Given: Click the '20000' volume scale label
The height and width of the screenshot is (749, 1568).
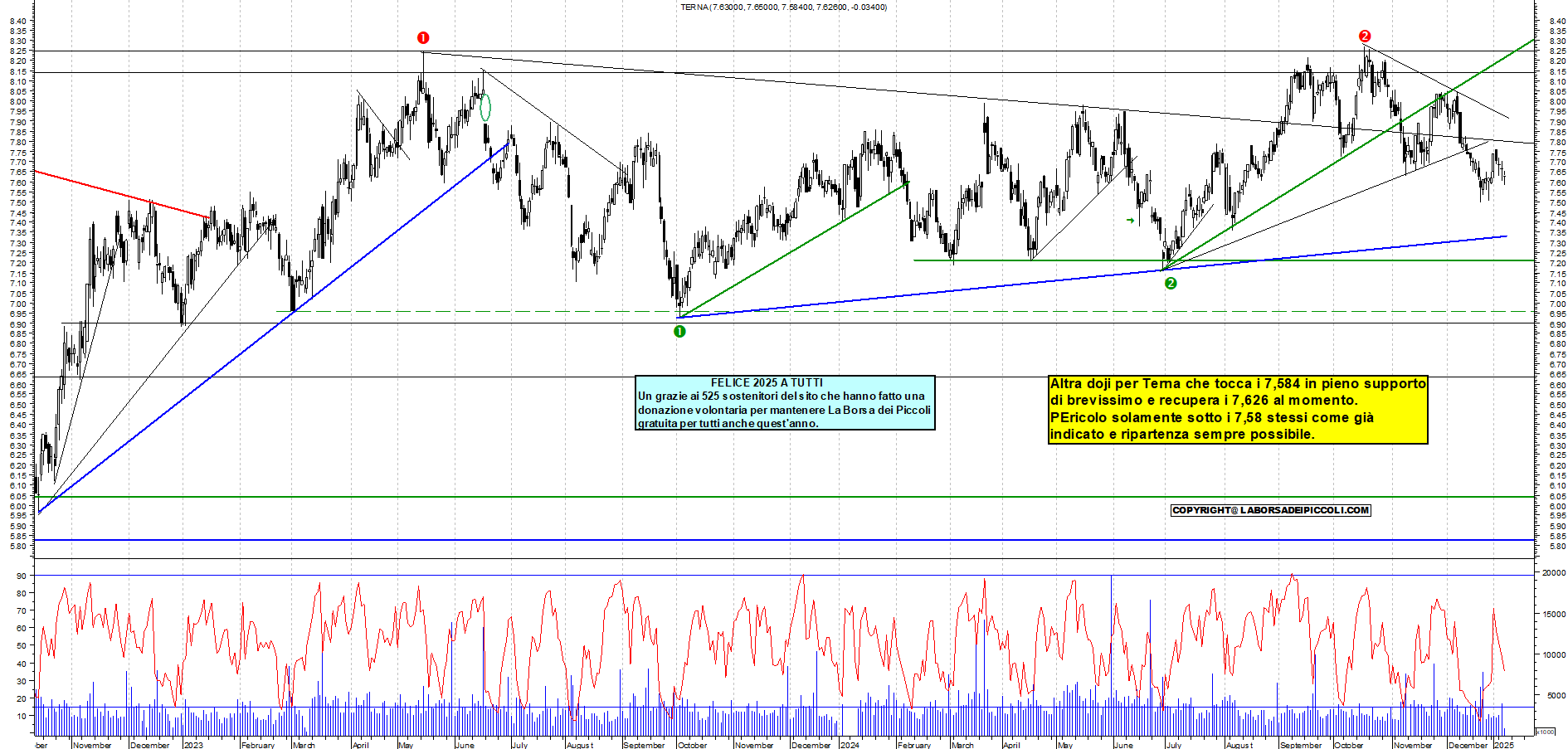Looking at the screenshot, I should pyautogui.click(x=1553, y=572).
